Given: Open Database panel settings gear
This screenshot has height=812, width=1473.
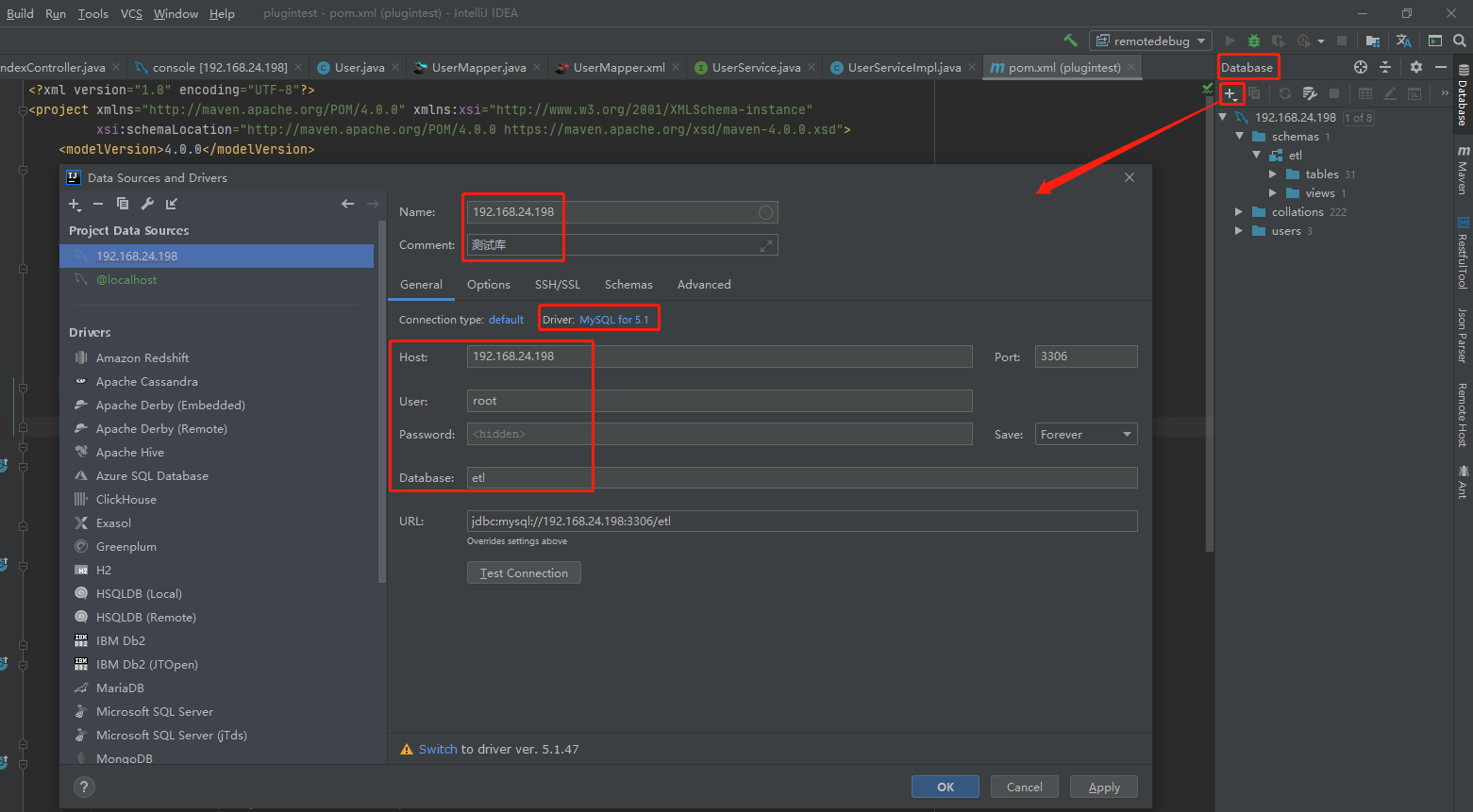Looking at the screenshot, I should [1415, 67].
